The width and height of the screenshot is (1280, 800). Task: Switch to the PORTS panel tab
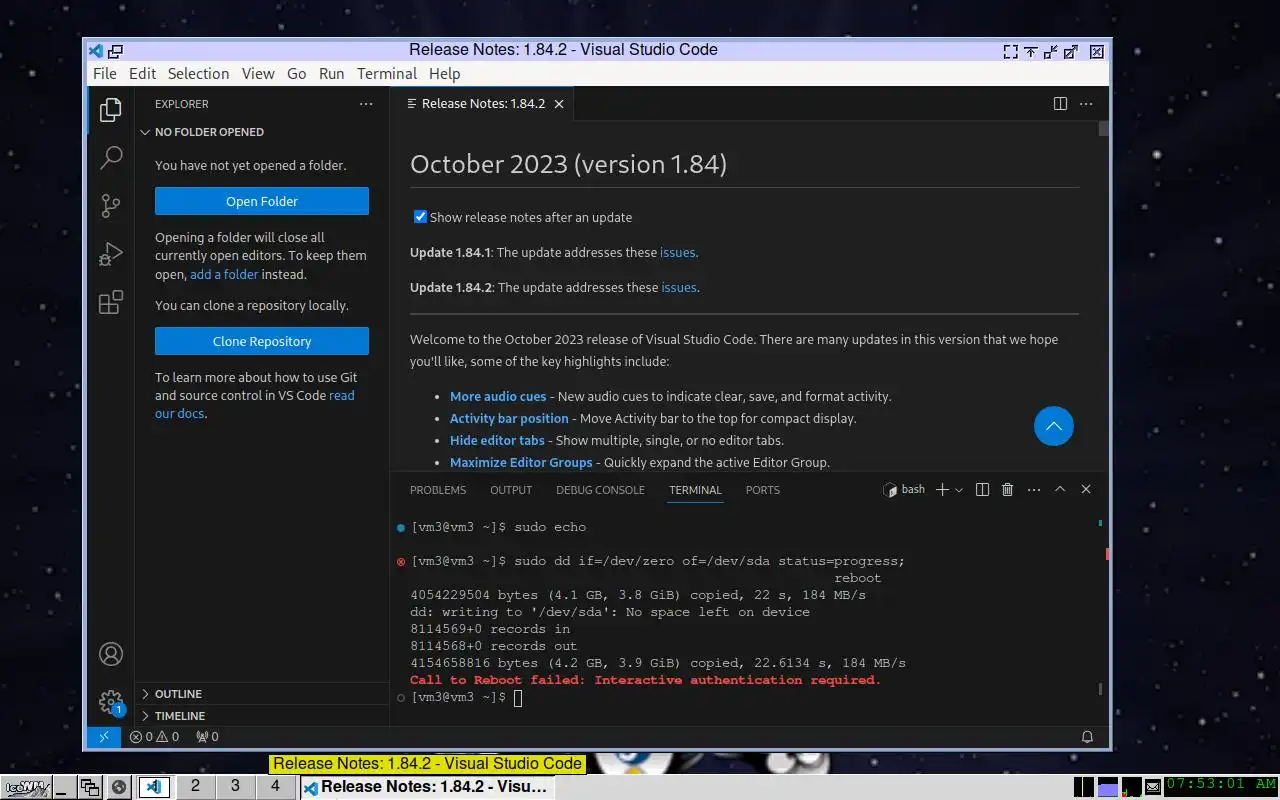[x=763, y=490]
